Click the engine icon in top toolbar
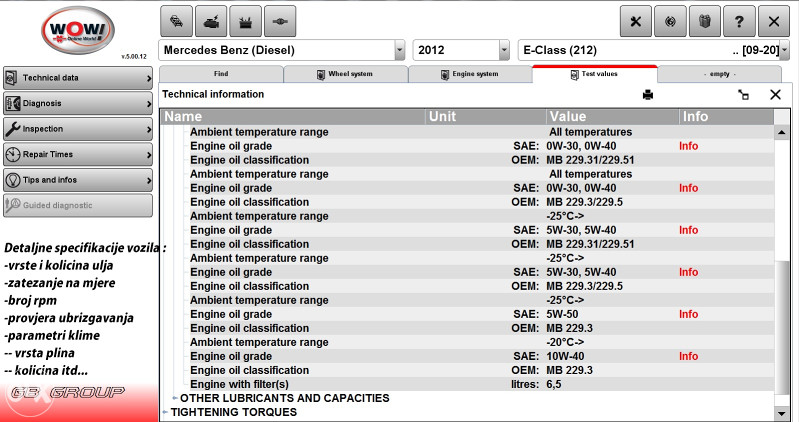 (x=211, y=21)
